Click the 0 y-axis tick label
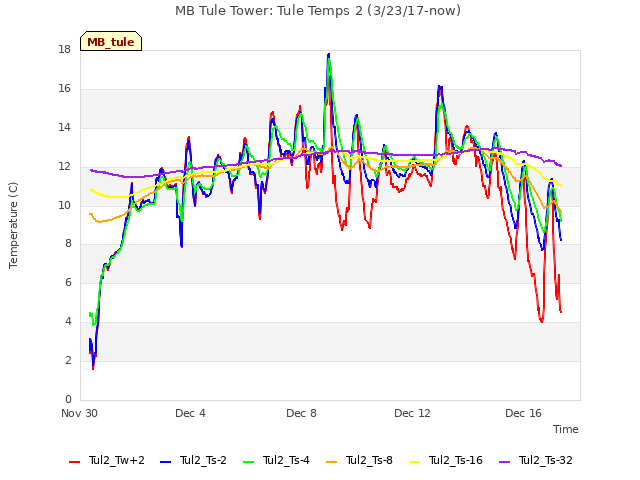Screen dimensions: 640x480 tap(68, 399)
